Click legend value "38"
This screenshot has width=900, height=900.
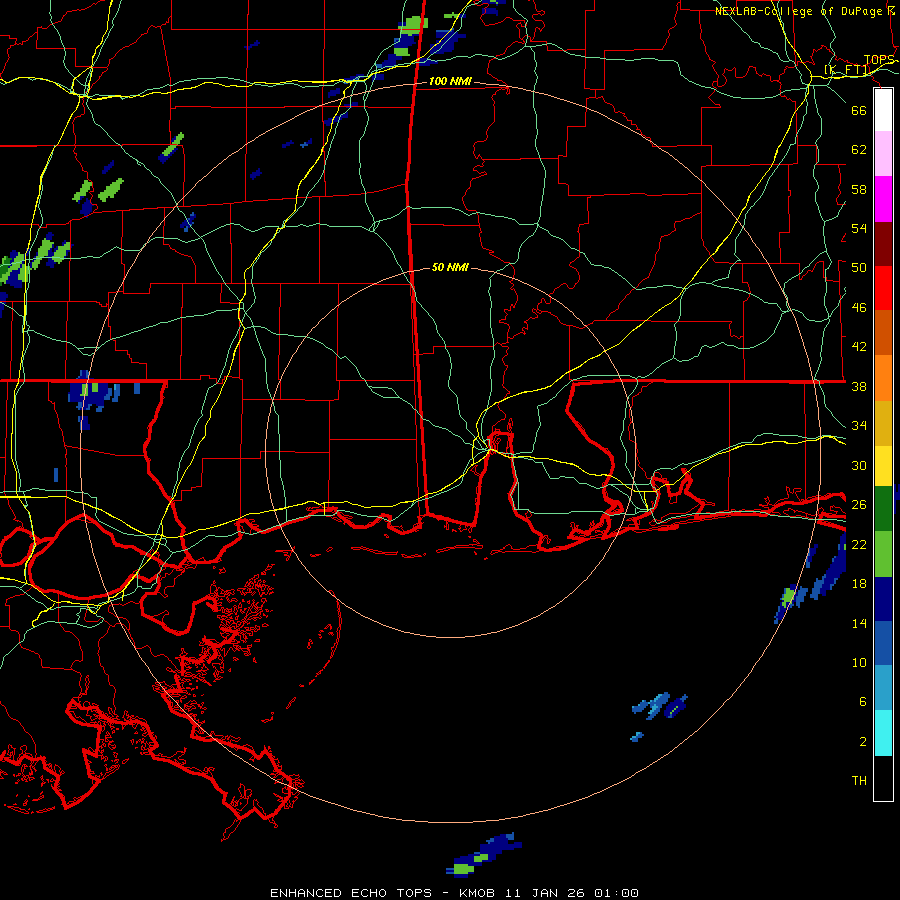[x=859, y=386]
